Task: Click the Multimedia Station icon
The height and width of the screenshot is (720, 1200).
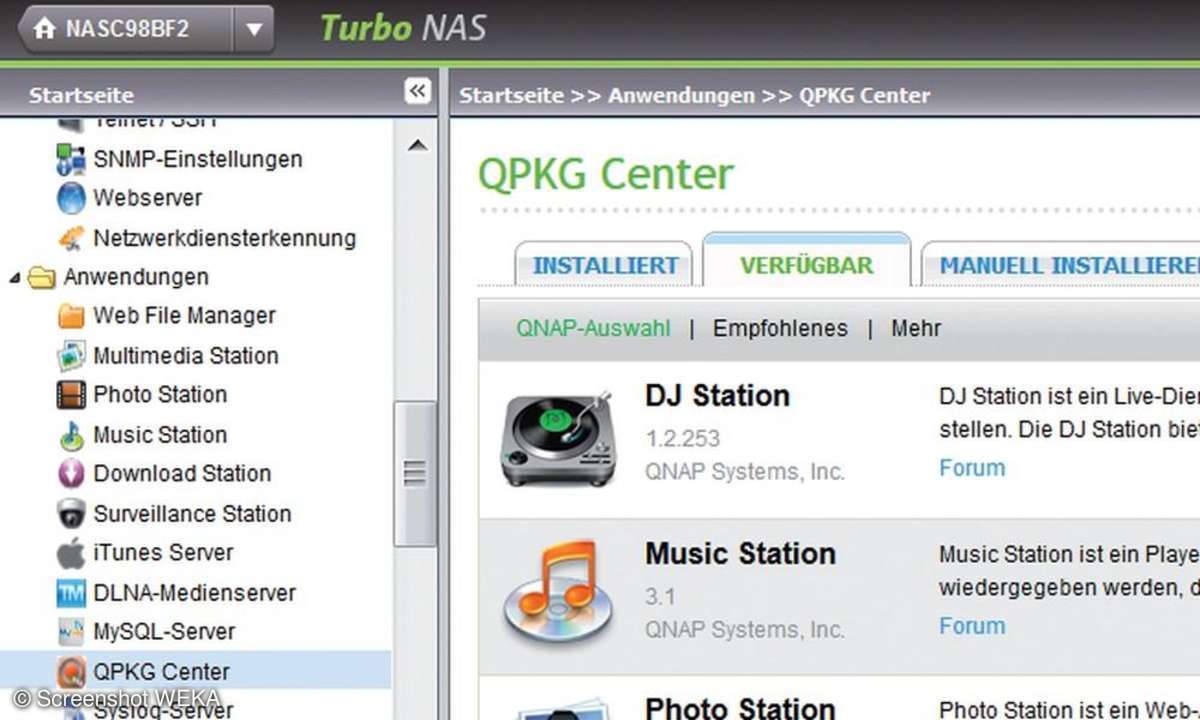Action: click(x=71, y=356)
